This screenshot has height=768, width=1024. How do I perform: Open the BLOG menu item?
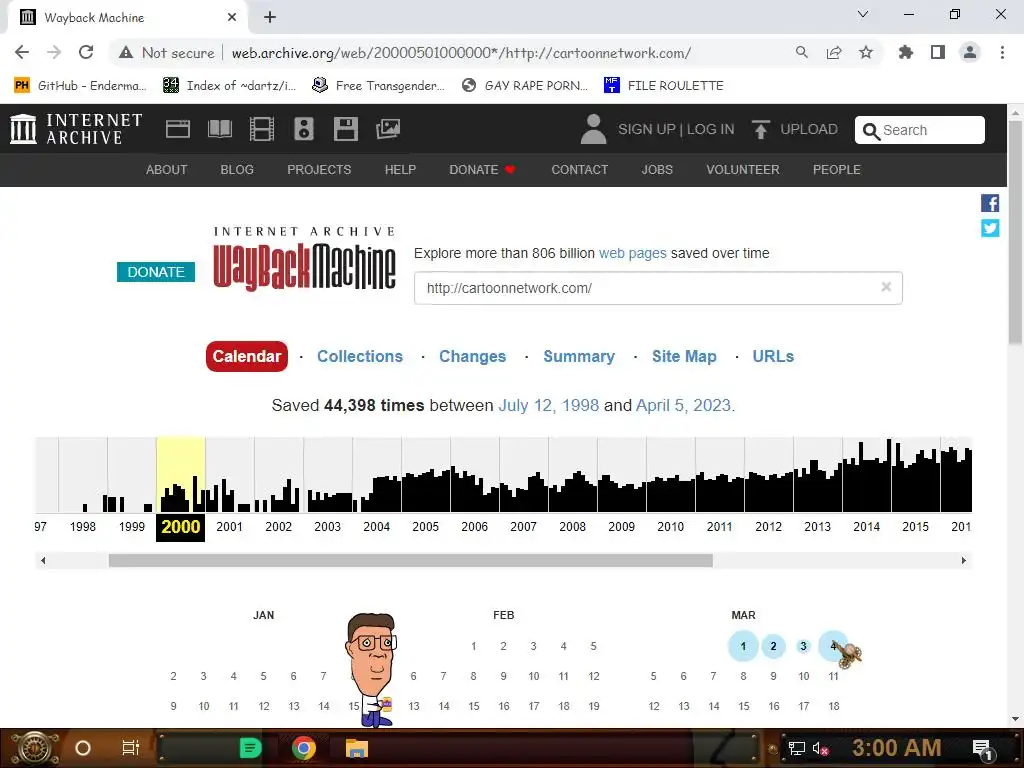(x=237, y=170)
